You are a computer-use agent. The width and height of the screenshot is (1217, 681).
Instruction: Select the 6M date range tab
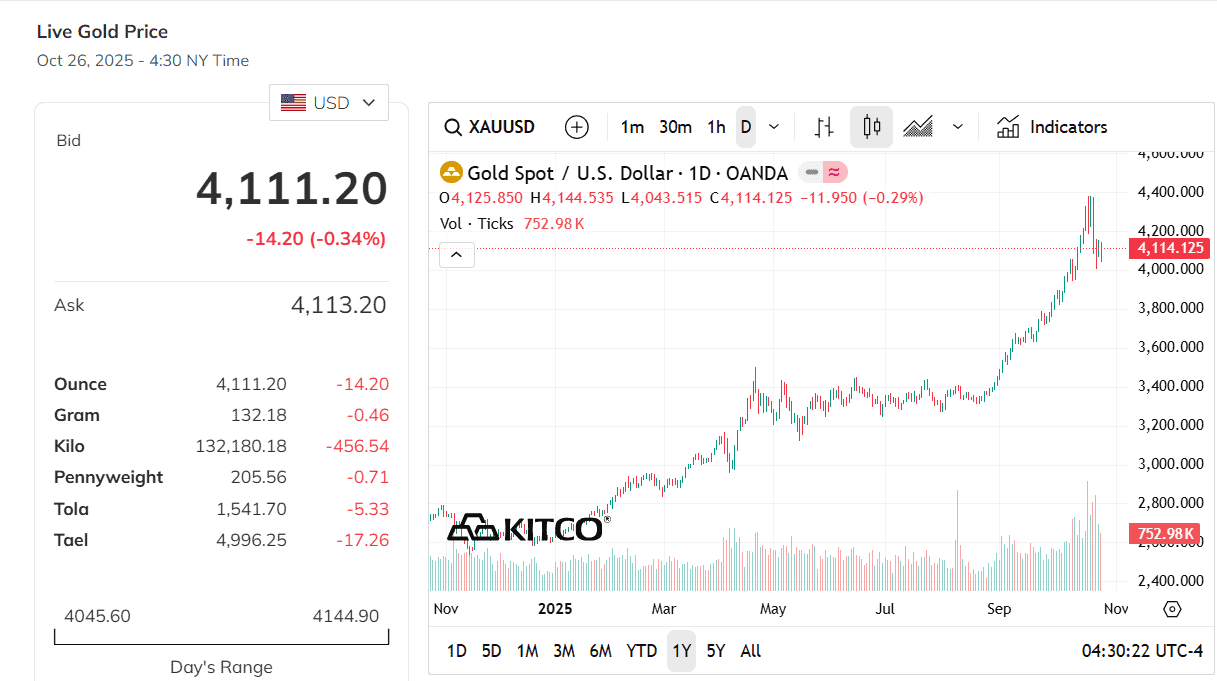coord(600,651)
